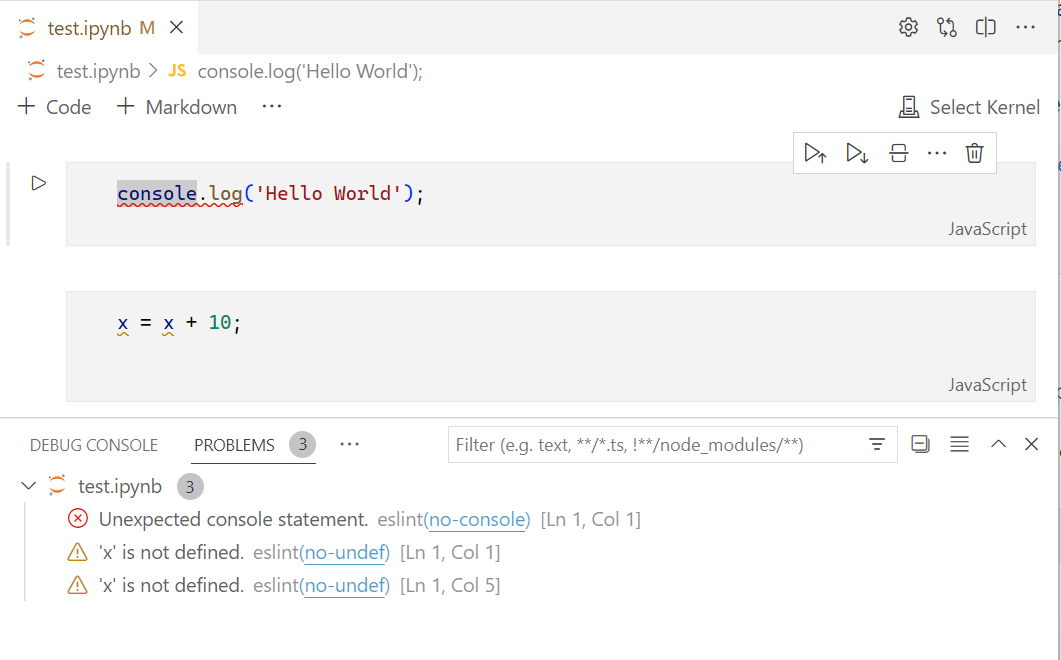Open notebook settings gear icon

tap(908, 28)
